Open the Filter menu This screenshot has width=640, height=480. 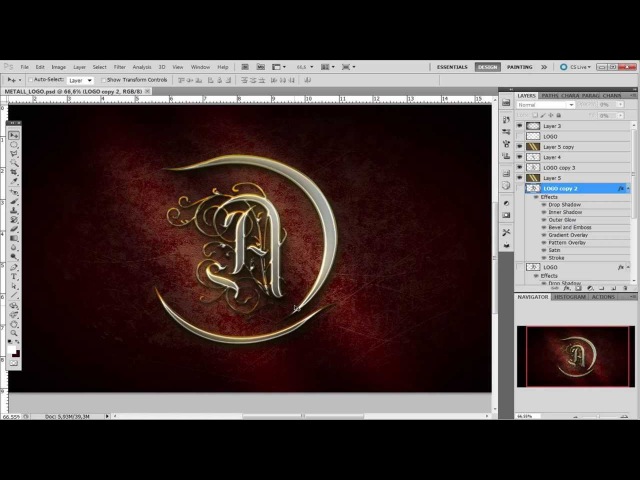pyautogui.click(x=119, y=67)
